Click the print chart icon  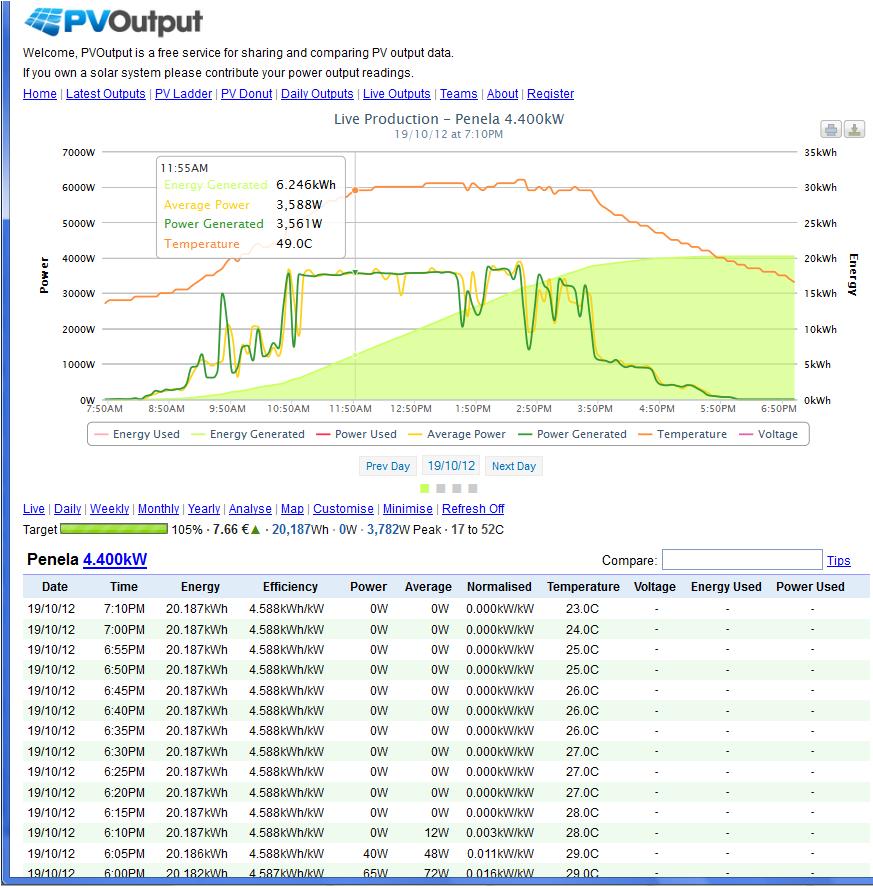click(831, 130)
